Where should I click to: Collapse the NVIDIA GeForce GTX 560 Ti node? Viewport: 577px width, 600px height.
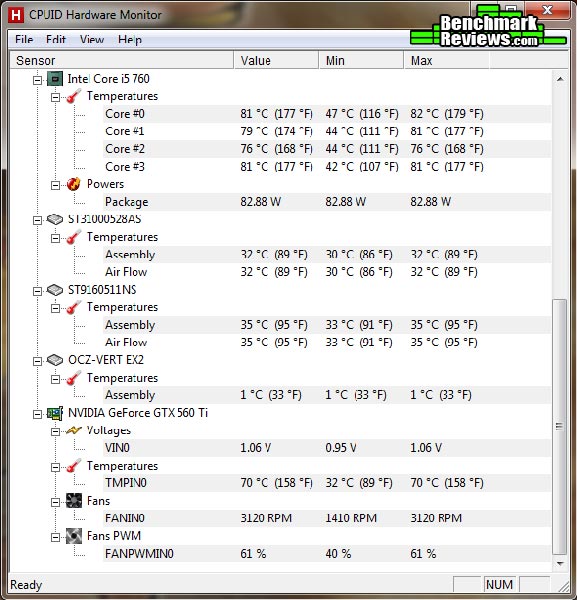click(x=37, y=414)
